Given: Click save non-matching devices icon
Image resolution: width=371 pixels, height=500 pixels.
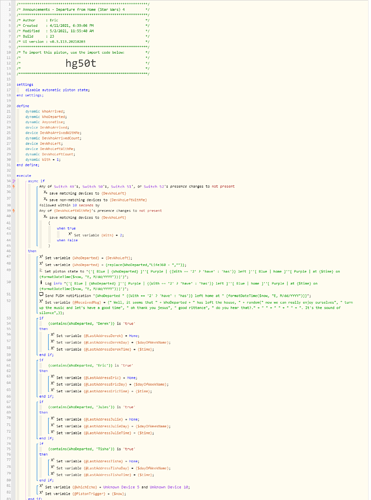Looking at the screenshot, I should [45, 199].
